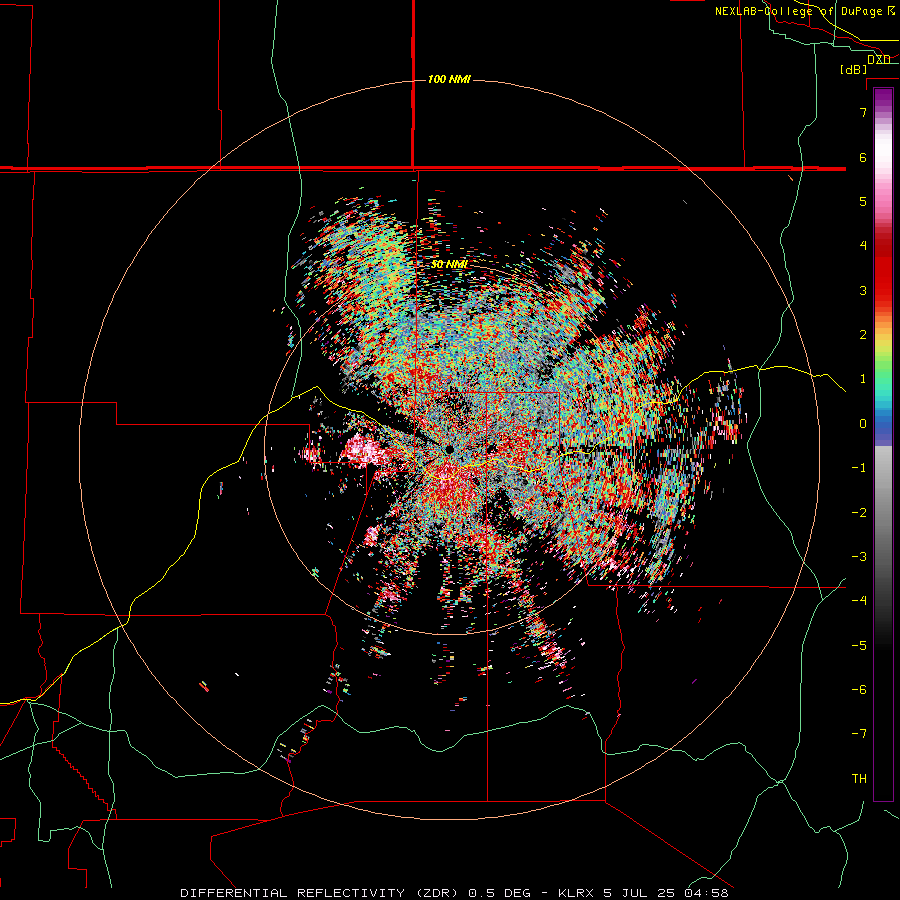The width and height of the screenshot is (900, 900).
Task: Click the "TH" threshold label on the scale
Action: [x=859, y=779]
